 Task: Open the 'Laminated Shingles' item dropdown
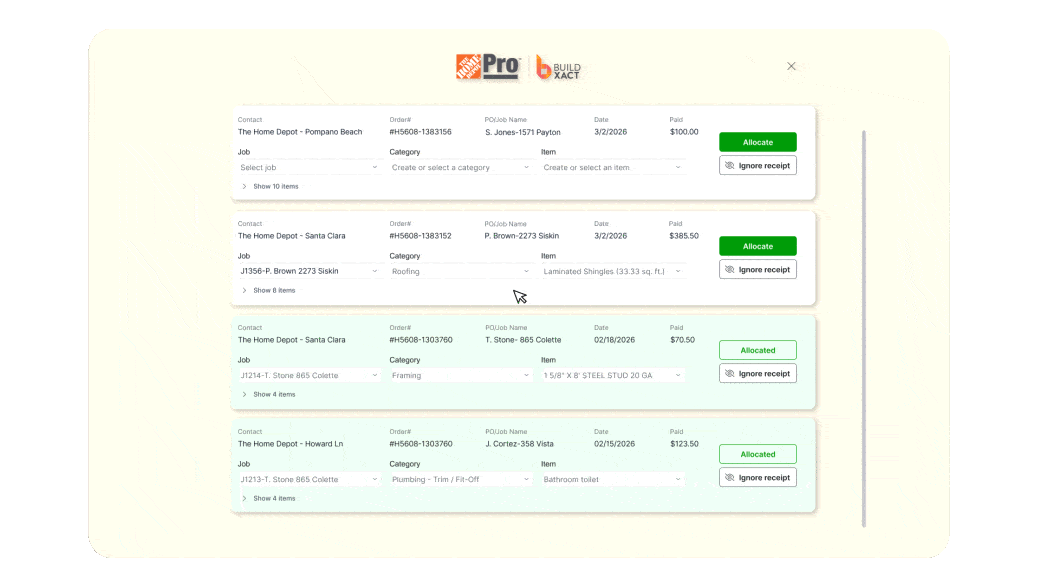click(612, 271)
